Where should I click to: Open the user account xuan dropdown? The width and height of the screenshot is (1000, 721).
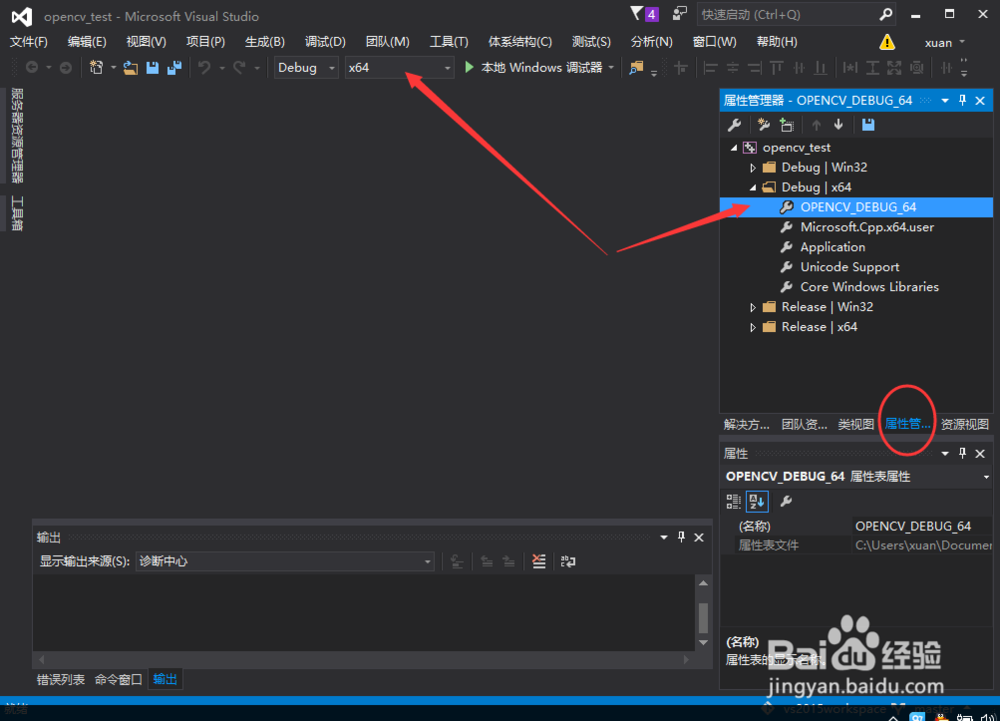pyautogui.click(x=945, y=43)
